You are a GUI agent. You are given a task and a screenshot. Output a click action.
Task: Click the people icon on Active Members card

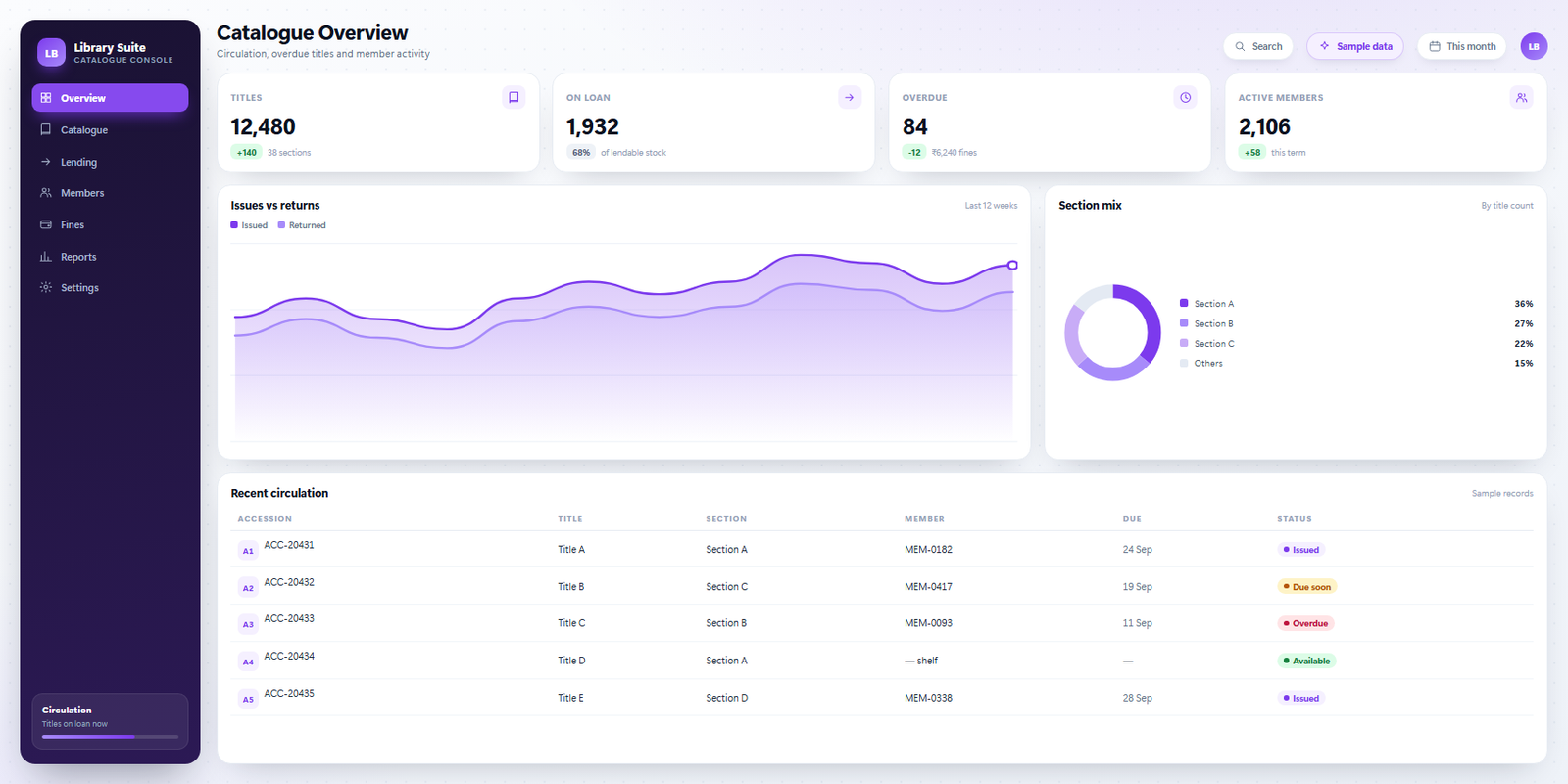(x=1521, y=97)
